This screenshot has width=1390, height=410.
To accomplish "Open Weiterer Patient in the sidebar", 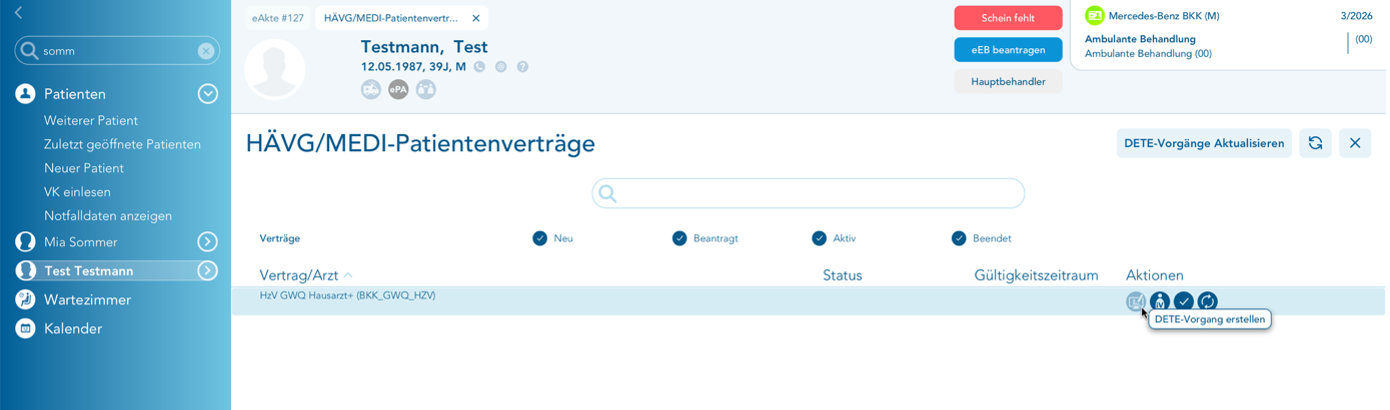I will (x=91, y=120).
